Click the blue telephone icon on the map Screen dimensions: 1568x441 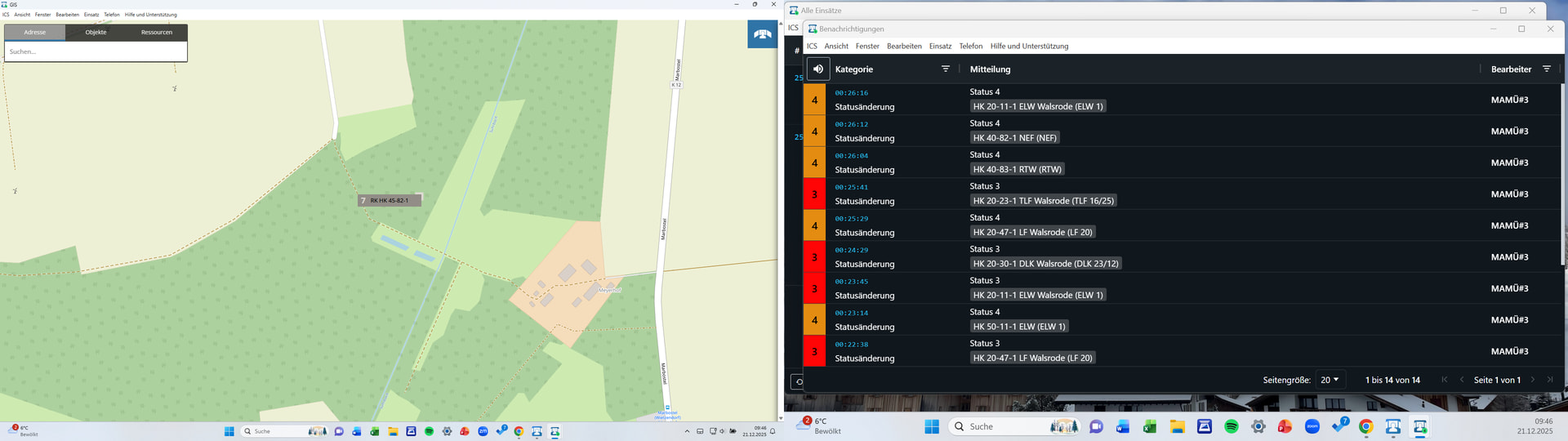coord(762,34)
